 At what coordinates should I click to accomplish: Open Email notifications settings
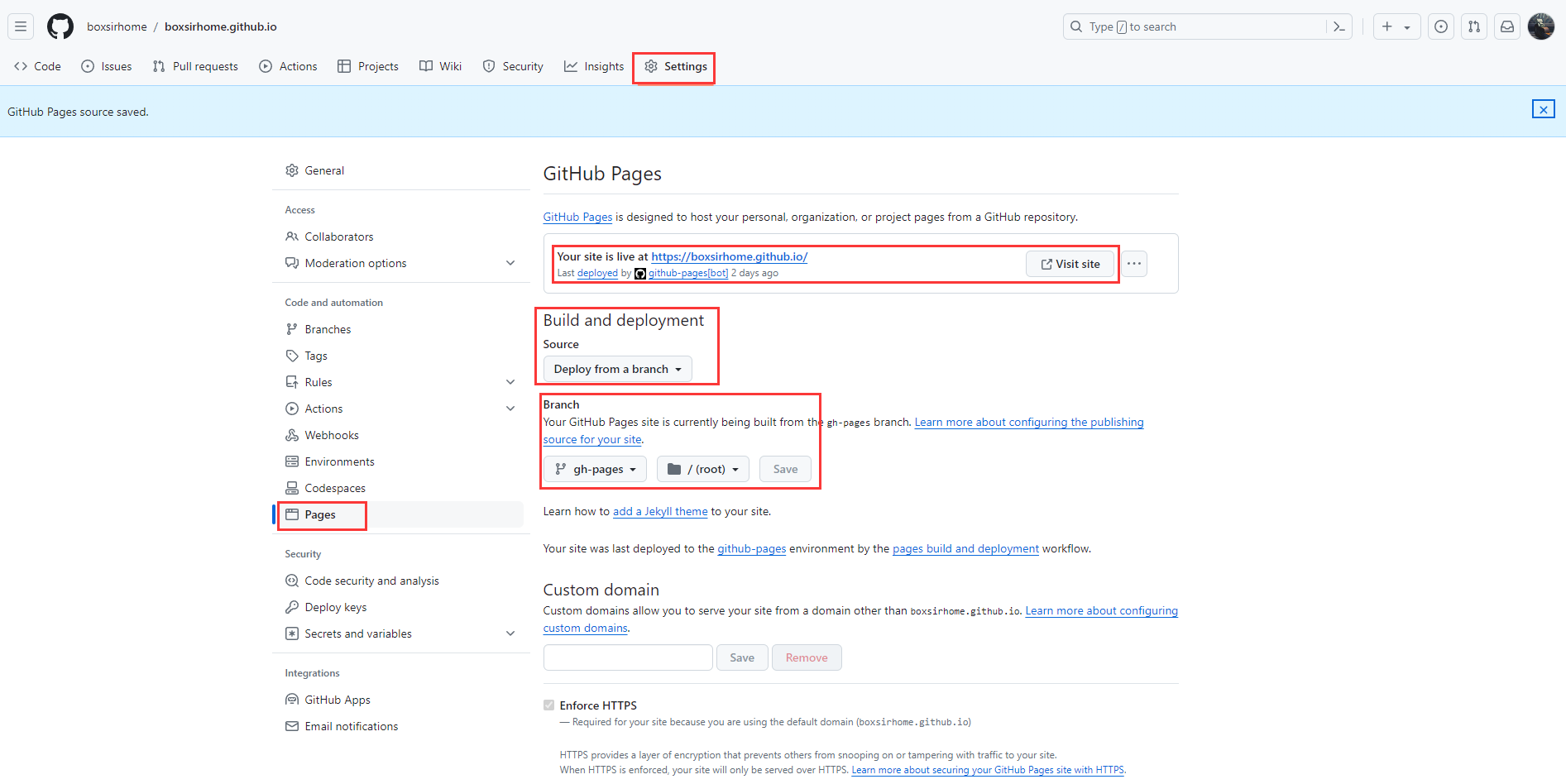(400, 726)
